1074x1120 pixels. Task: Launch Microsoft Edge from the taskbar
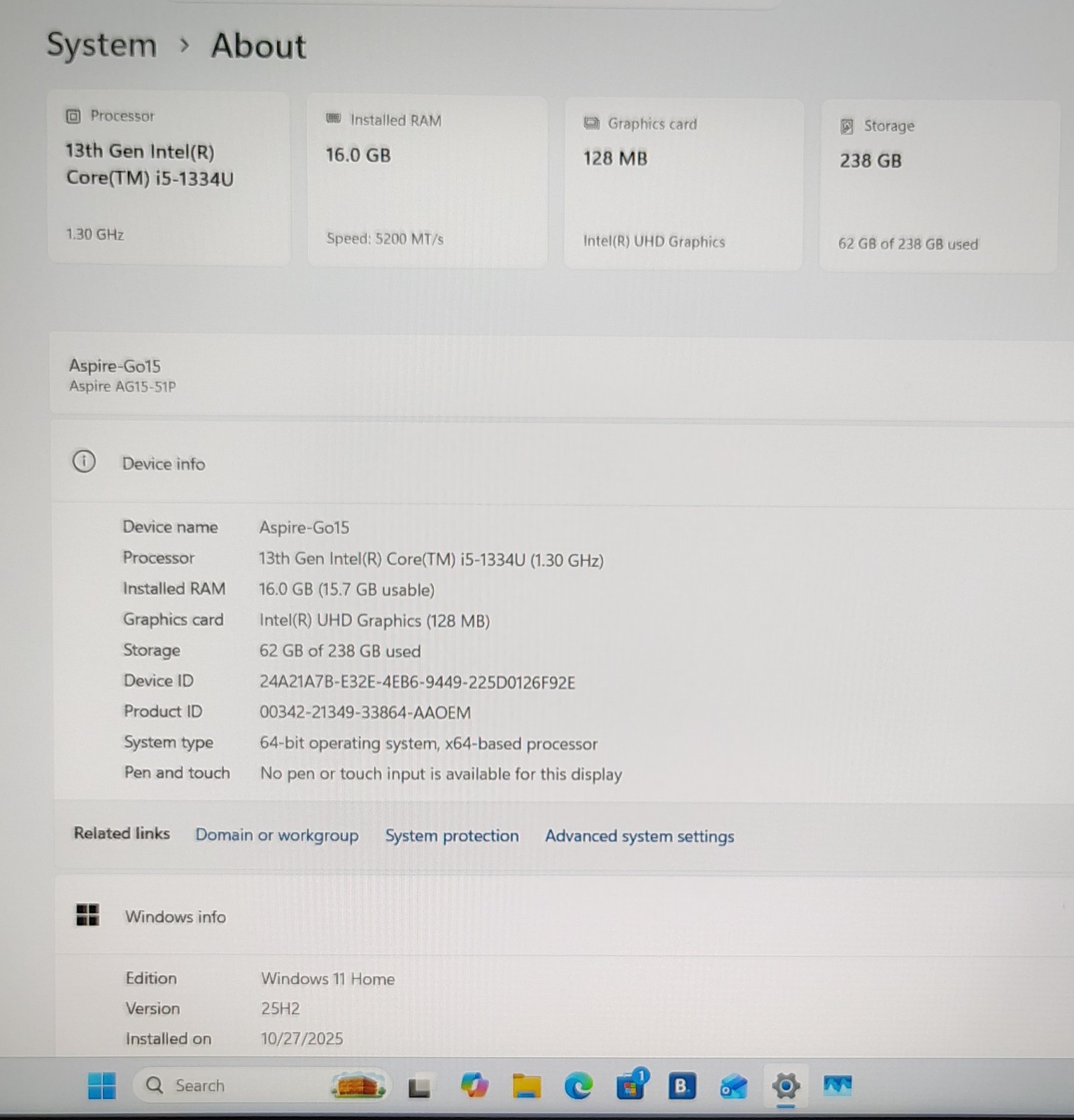pyautogui.click(x=579, y=1086)
